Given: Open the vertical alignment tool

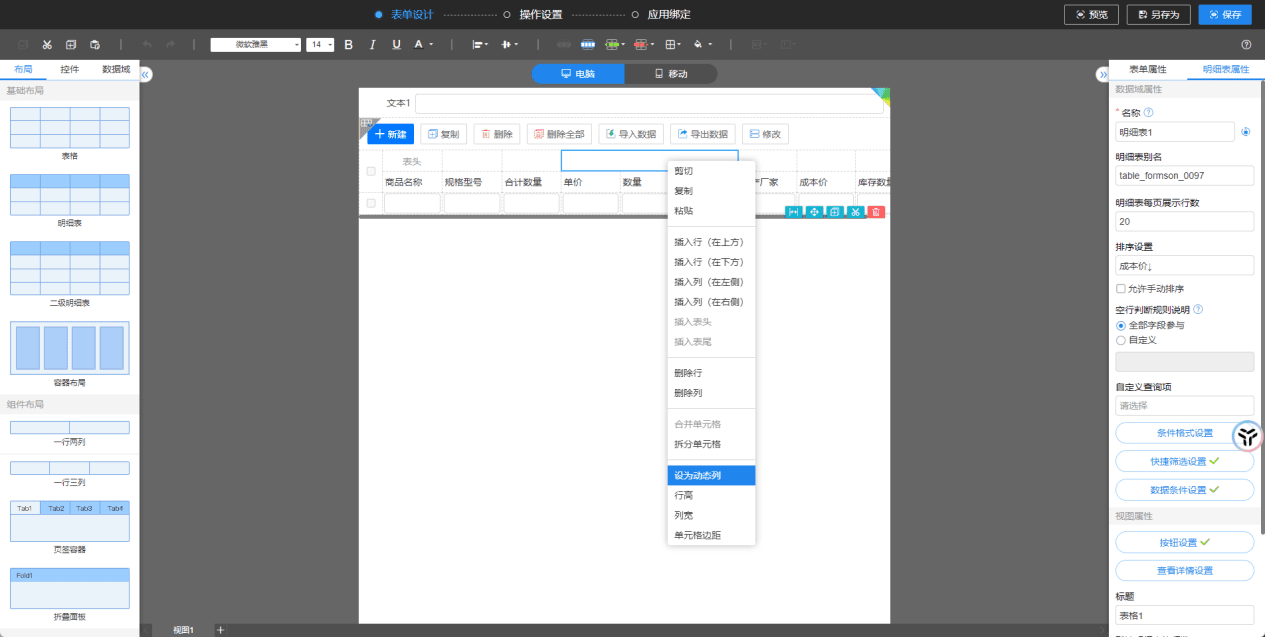Looking at the screenshot, I should coord(509,45).
